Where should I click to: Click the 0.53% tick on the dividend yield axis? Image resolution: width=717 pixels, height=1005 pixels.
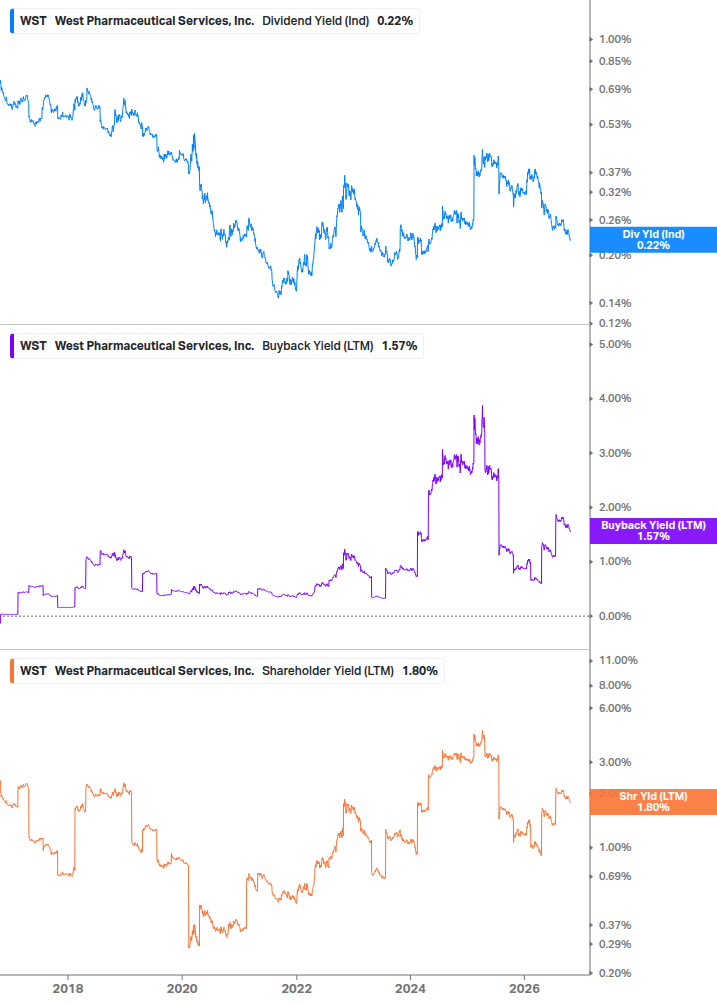coord(615,124)
